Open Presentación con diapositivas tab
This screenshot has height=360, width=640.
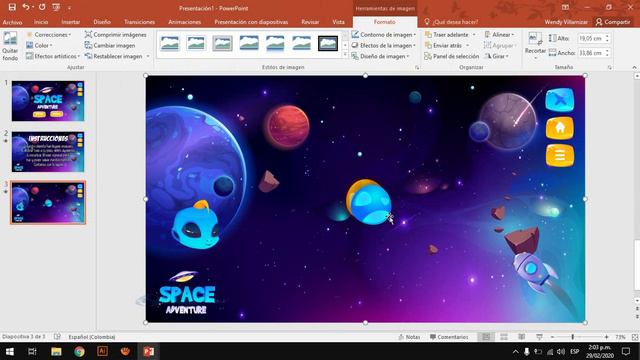[x=251, y=22]
